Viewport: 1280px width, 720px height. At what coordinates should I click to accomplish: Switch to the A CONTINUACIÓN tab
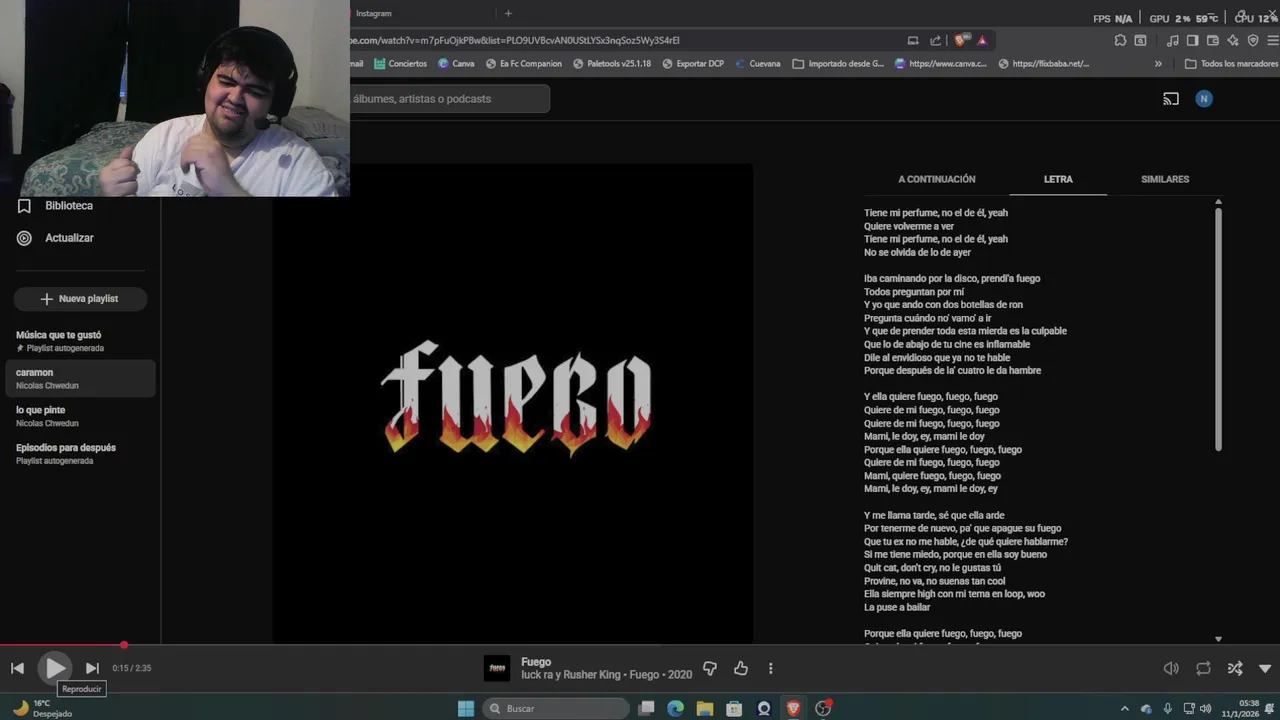click(x=936, y=179)
